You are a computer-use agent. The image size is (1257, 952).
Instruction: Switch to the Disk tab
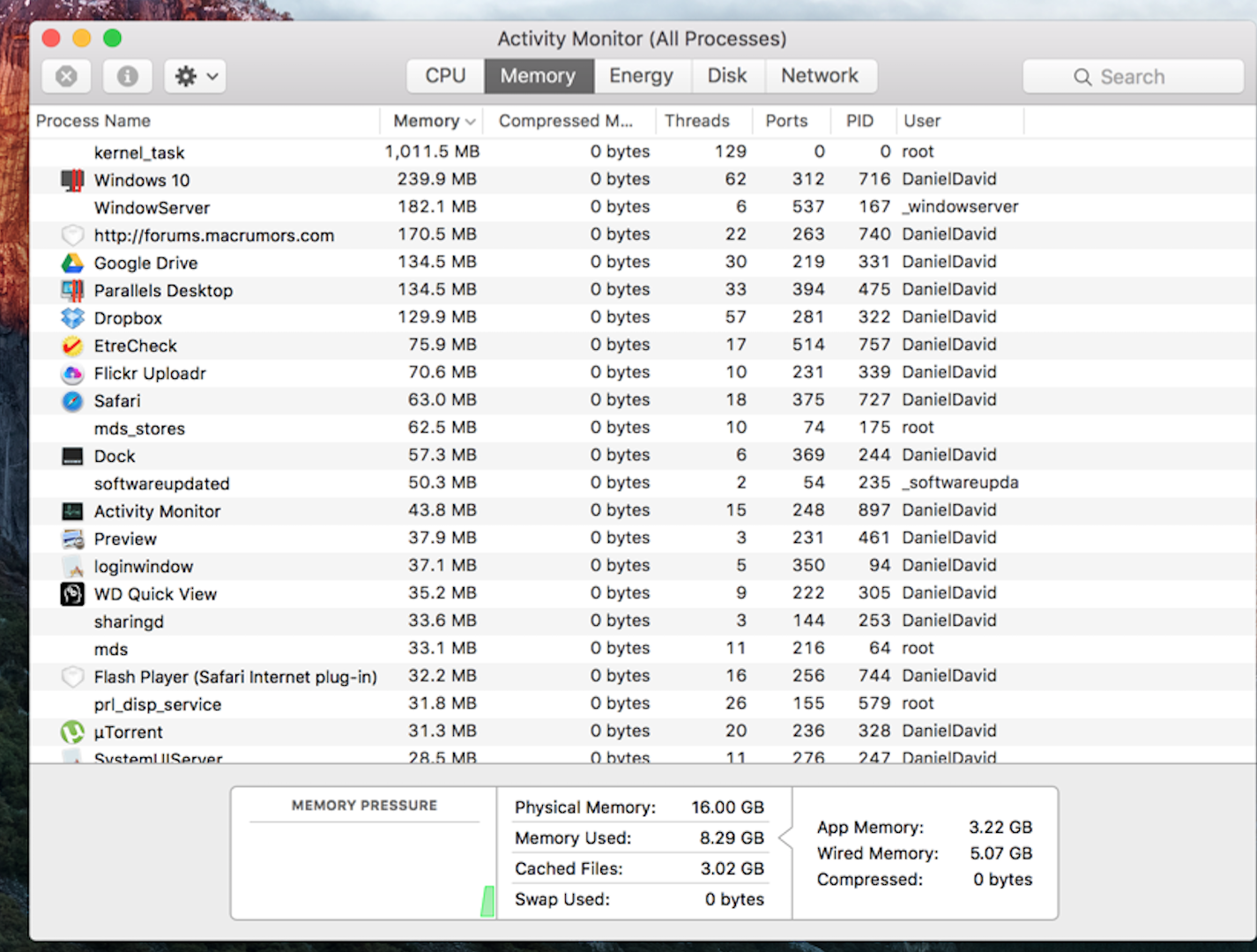pos(727,76)
